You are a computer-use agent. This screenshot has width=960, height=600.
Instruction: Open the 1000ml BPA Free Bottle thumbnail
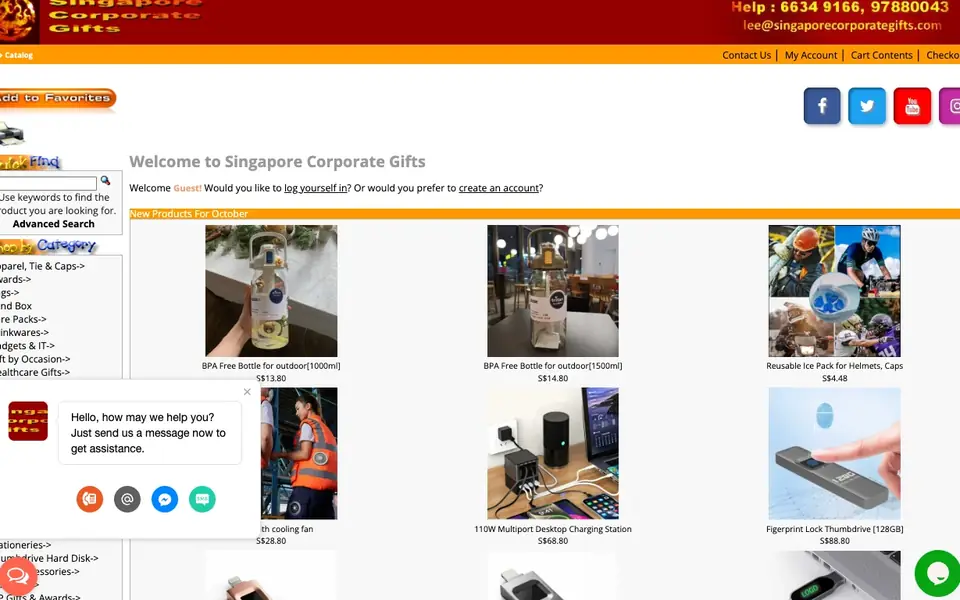[x=271, y=291]
